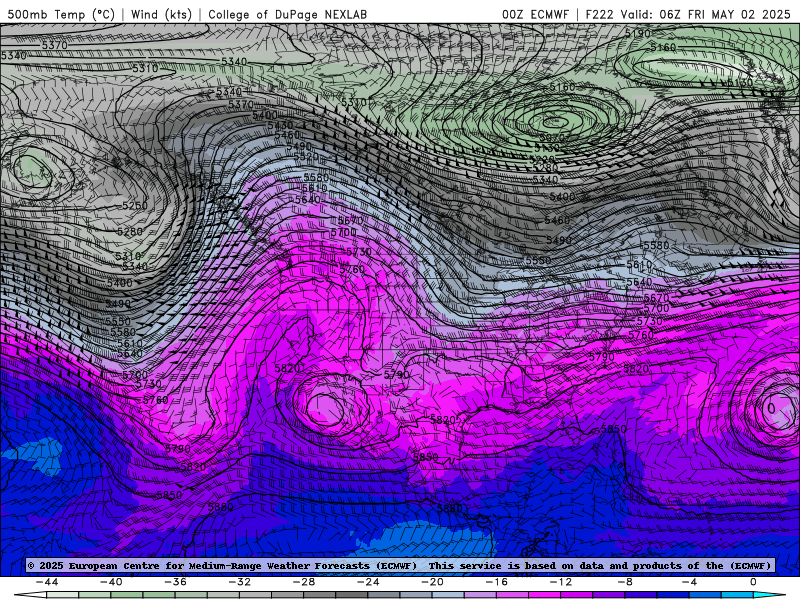Image resolution: width=800 pixels, height=600 pixels.
Task: Click the "5070" contour label inside the low
Action: tap(552, 138)
